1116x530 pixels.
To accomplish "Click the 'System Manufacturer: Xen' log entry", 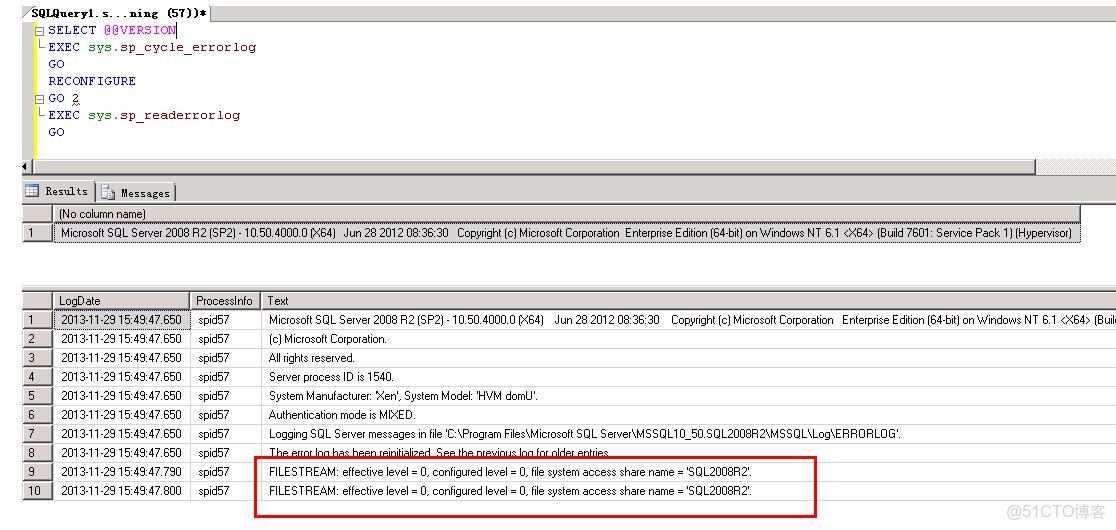I will [403, 396].
